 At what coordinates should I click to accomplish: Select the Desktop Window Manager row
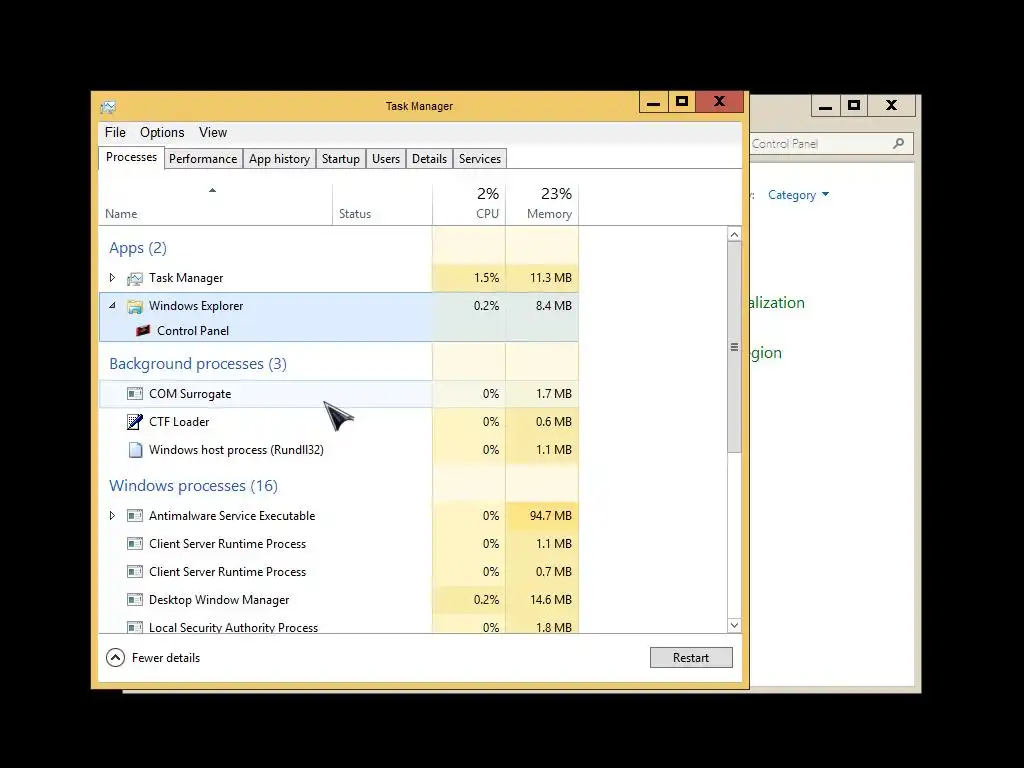click(x=338, y=600)
